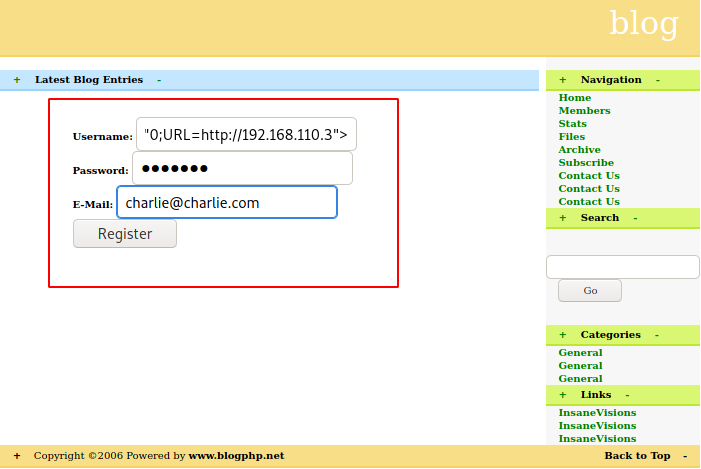Expand the Search panel with plus sign
This screenshot has width=701, height=469.
[x=563, y=218]
